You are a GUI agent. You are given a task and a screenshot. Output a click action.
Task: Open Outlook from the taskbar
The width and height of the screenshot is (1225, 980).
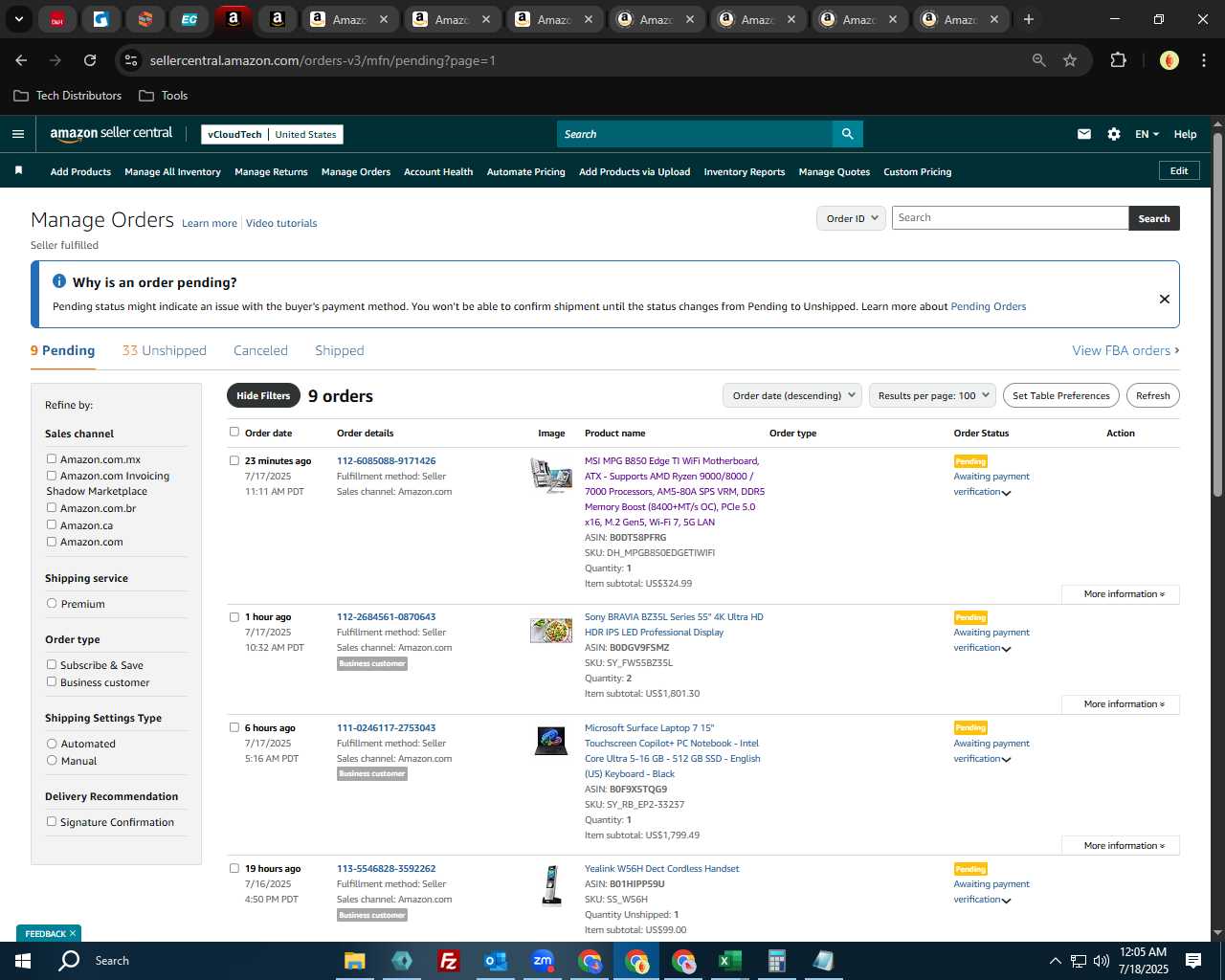(495, 961)
